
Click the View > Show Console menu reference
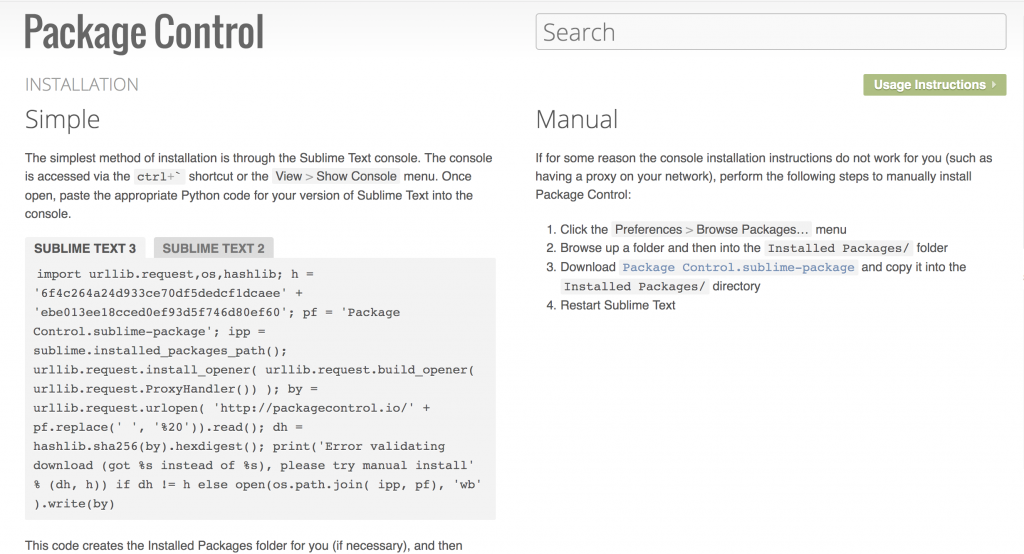(x=336, y=176)
